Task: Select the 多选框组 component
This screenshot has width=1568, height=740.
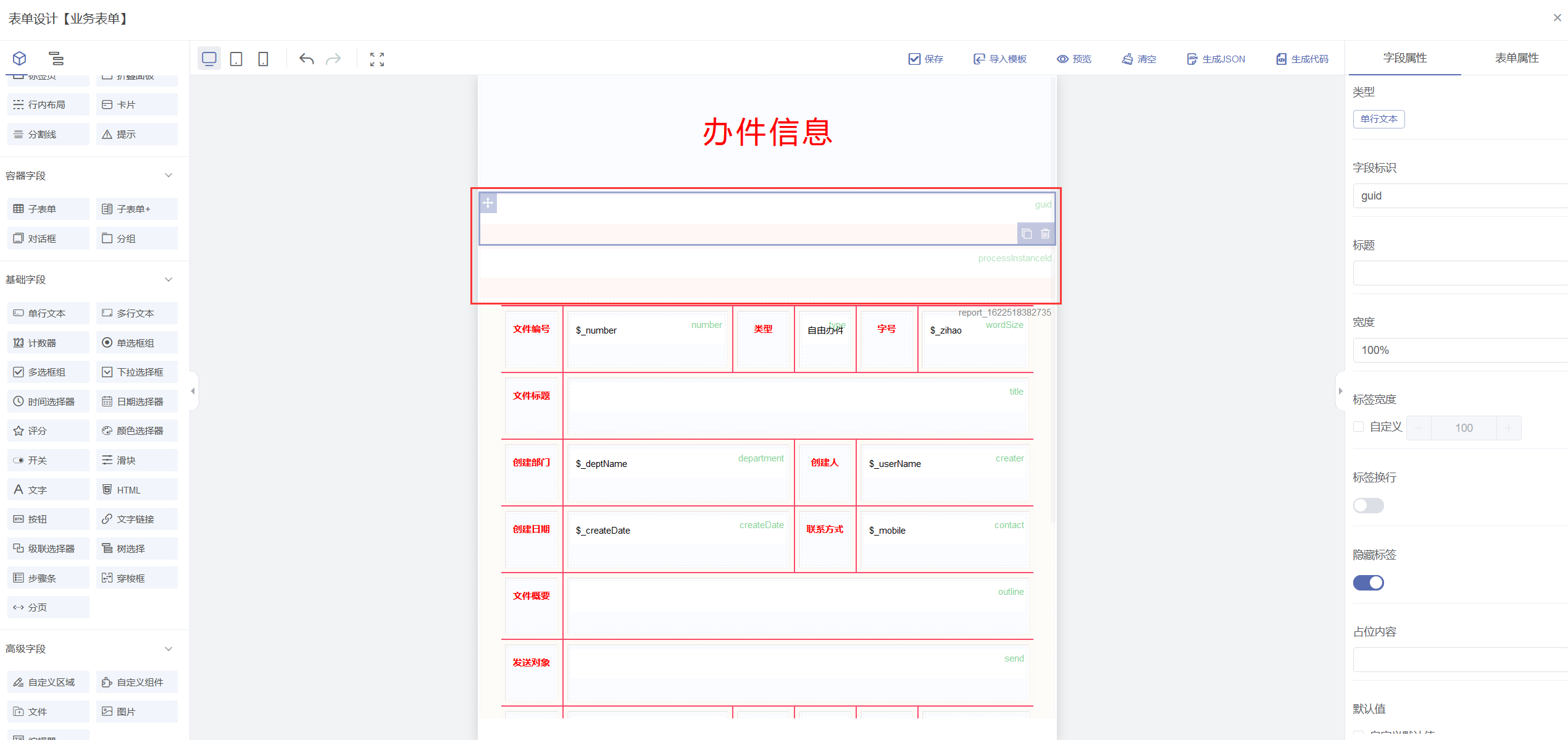Action: (x=48, y=372)
